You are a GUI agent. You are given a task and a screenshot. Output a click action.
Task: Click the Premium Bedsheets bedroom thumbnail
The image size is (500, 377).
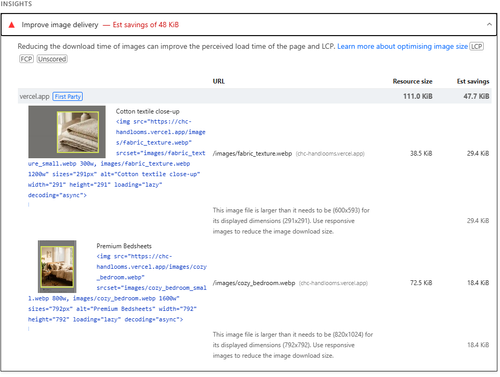[x=57, y=267]
